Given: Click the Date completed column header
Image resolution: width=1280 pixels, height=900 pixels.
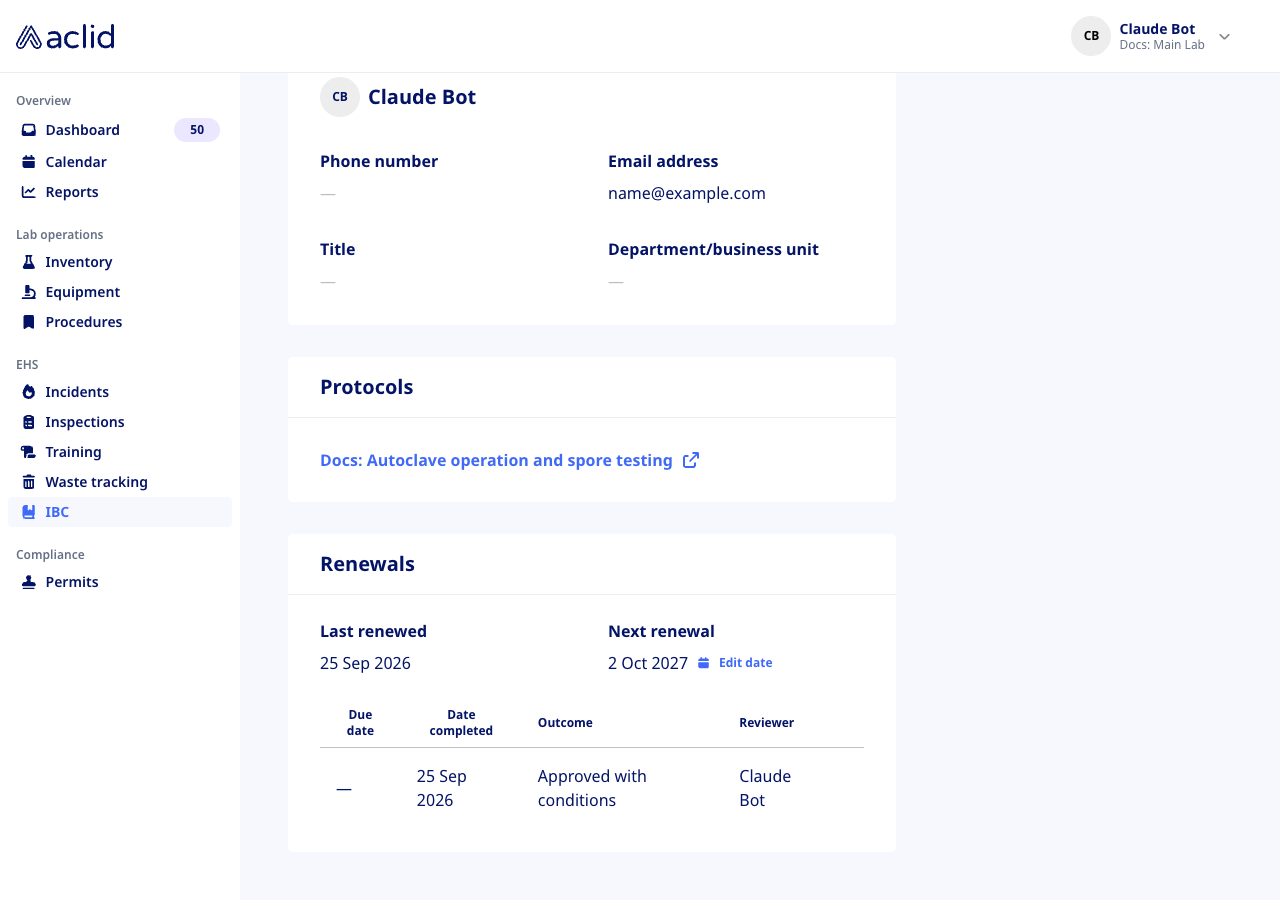Looking at the screenshot, I should coord(461,723).
